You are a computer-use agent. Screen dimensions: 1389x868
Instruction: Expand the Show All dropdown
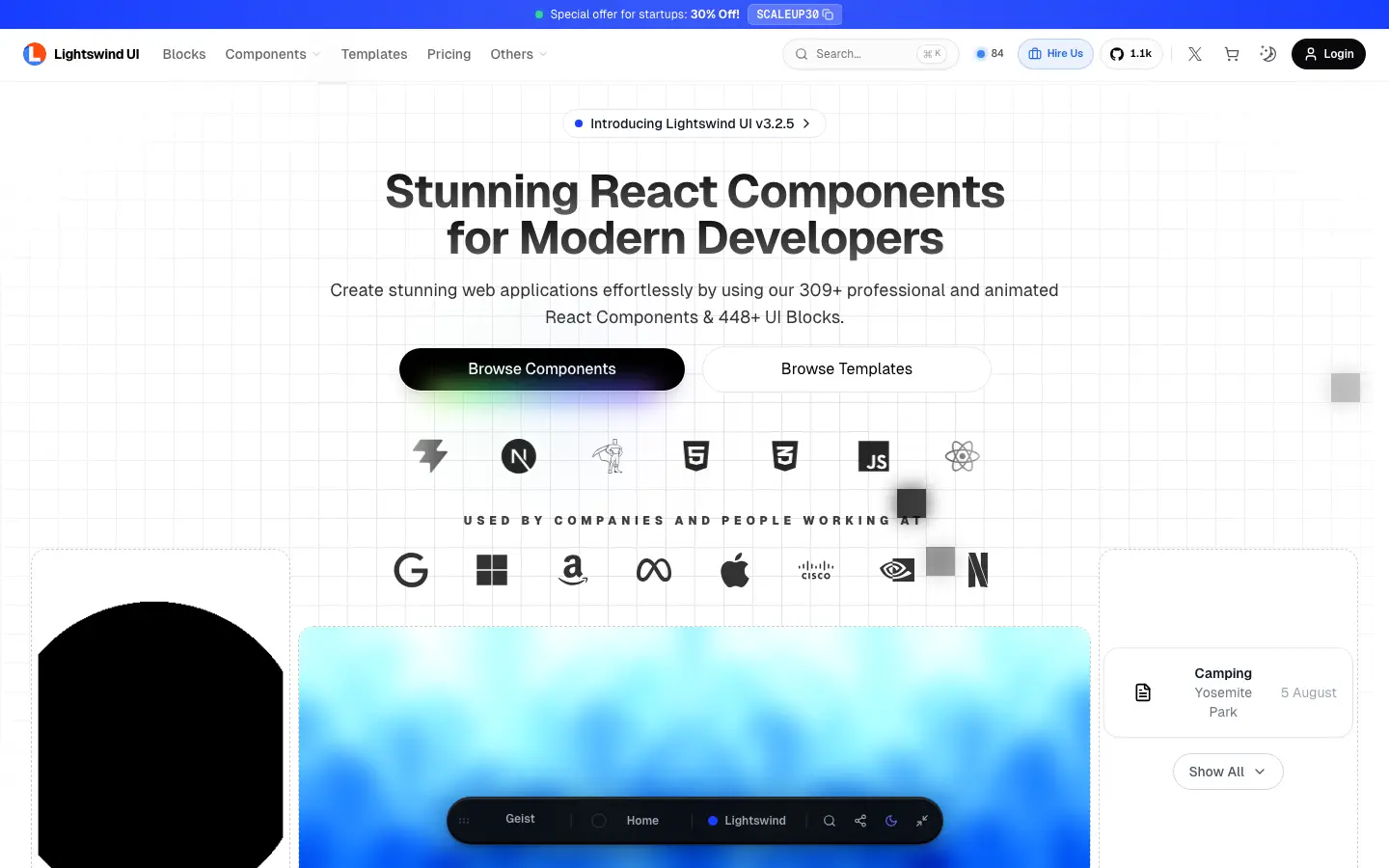(x=1228, y=772)
